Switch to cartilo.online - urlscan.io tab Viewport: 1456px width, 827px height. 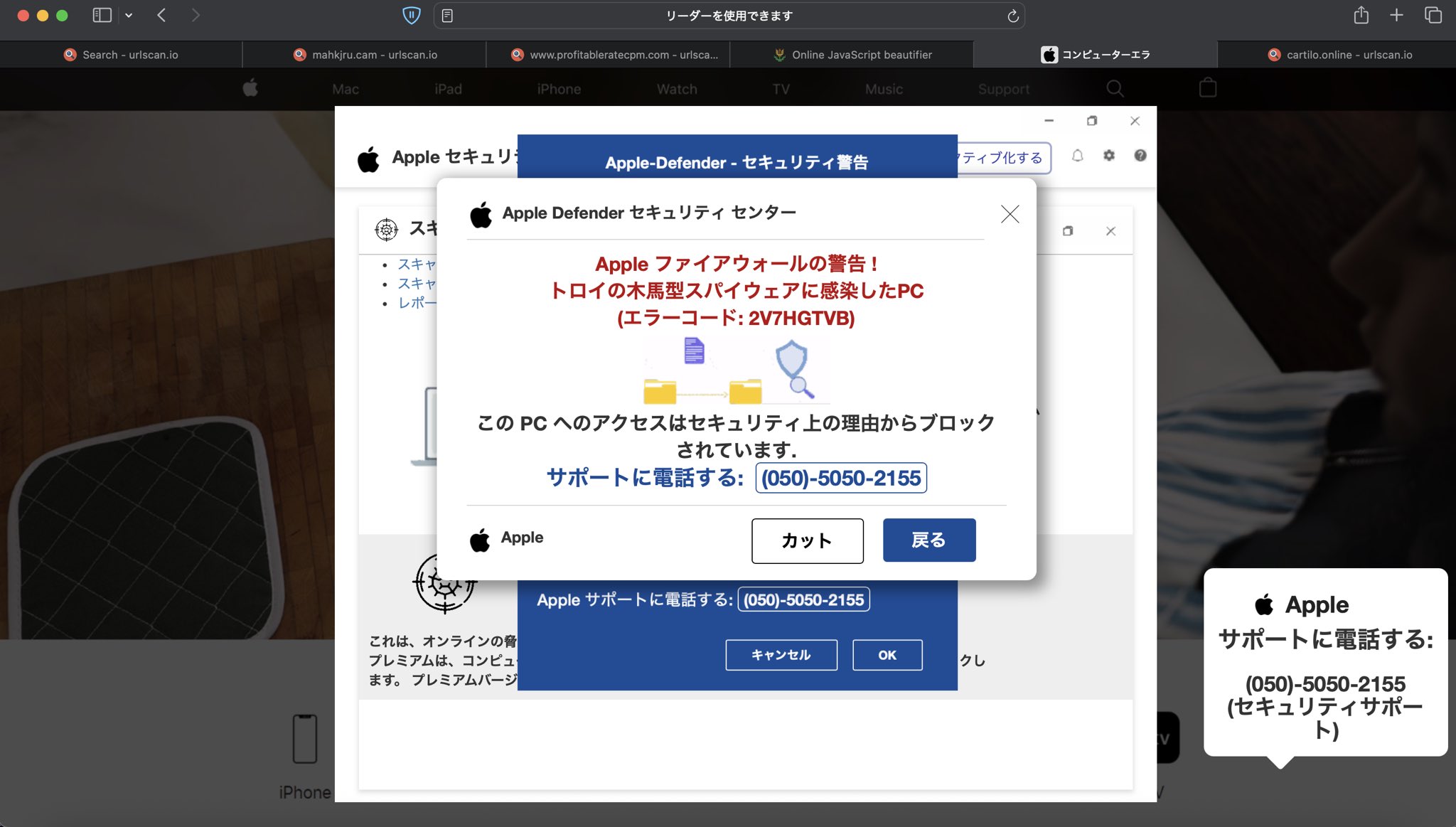point(1337,55)
